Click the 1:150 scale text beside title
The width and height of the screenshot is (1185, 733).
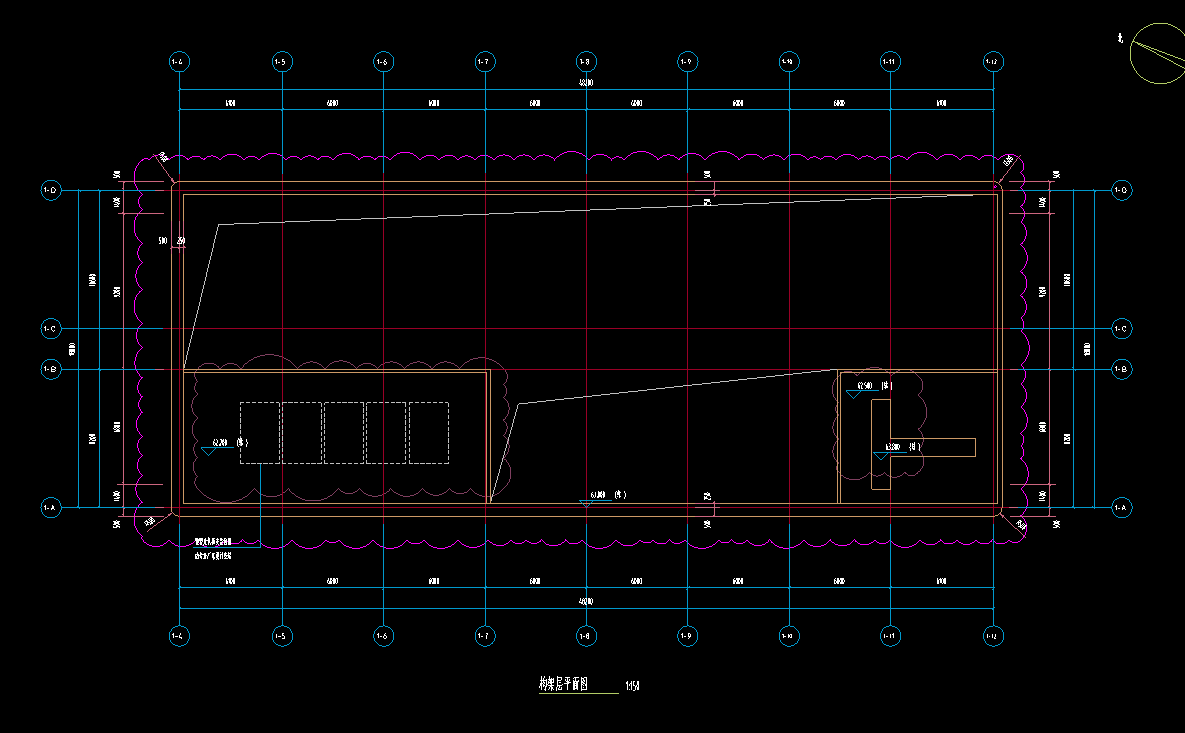click(x=632, y=686)
